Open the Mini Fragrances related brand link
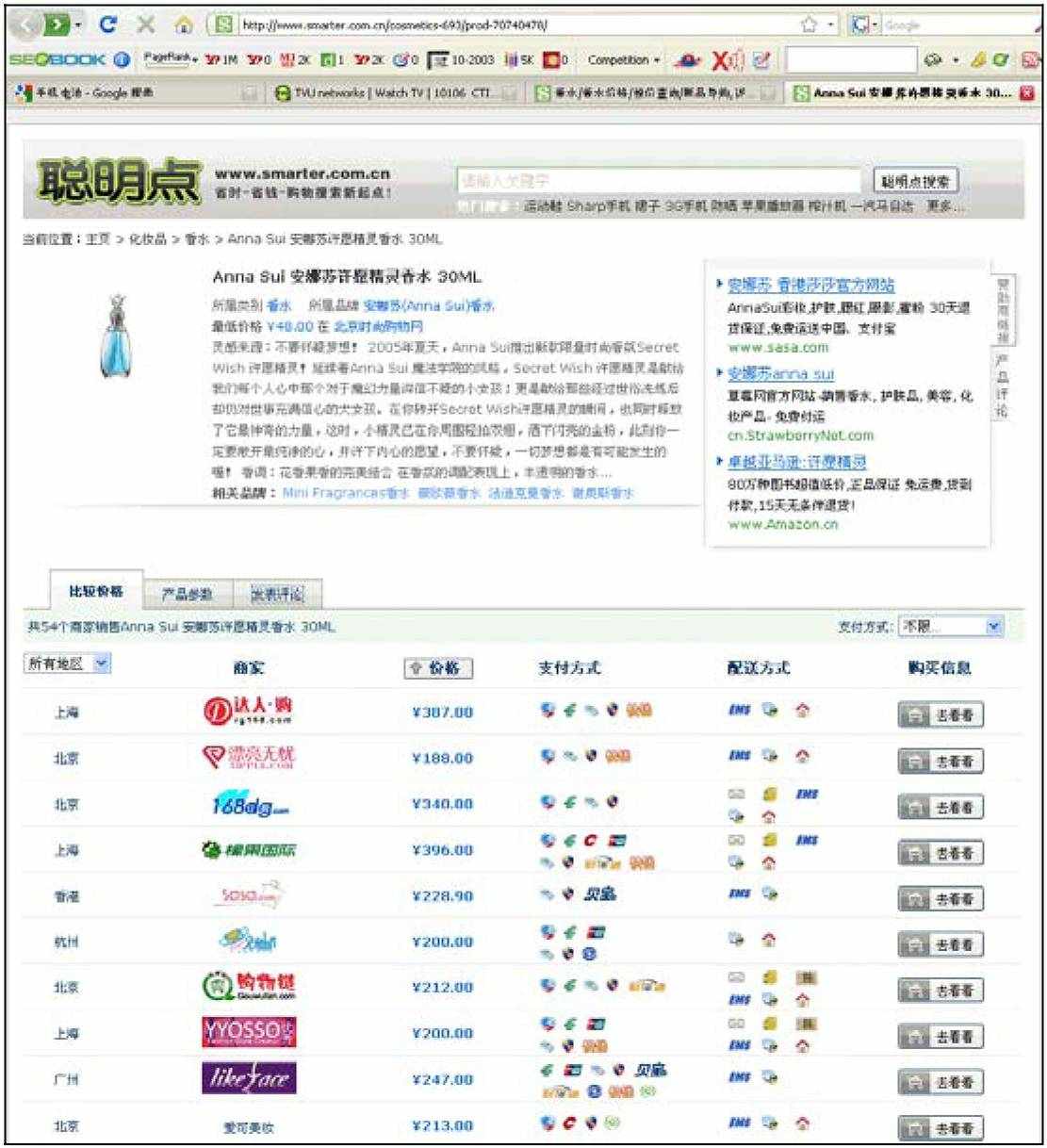The height and width of the screenshot is (1148, 1047). (345, 493)
